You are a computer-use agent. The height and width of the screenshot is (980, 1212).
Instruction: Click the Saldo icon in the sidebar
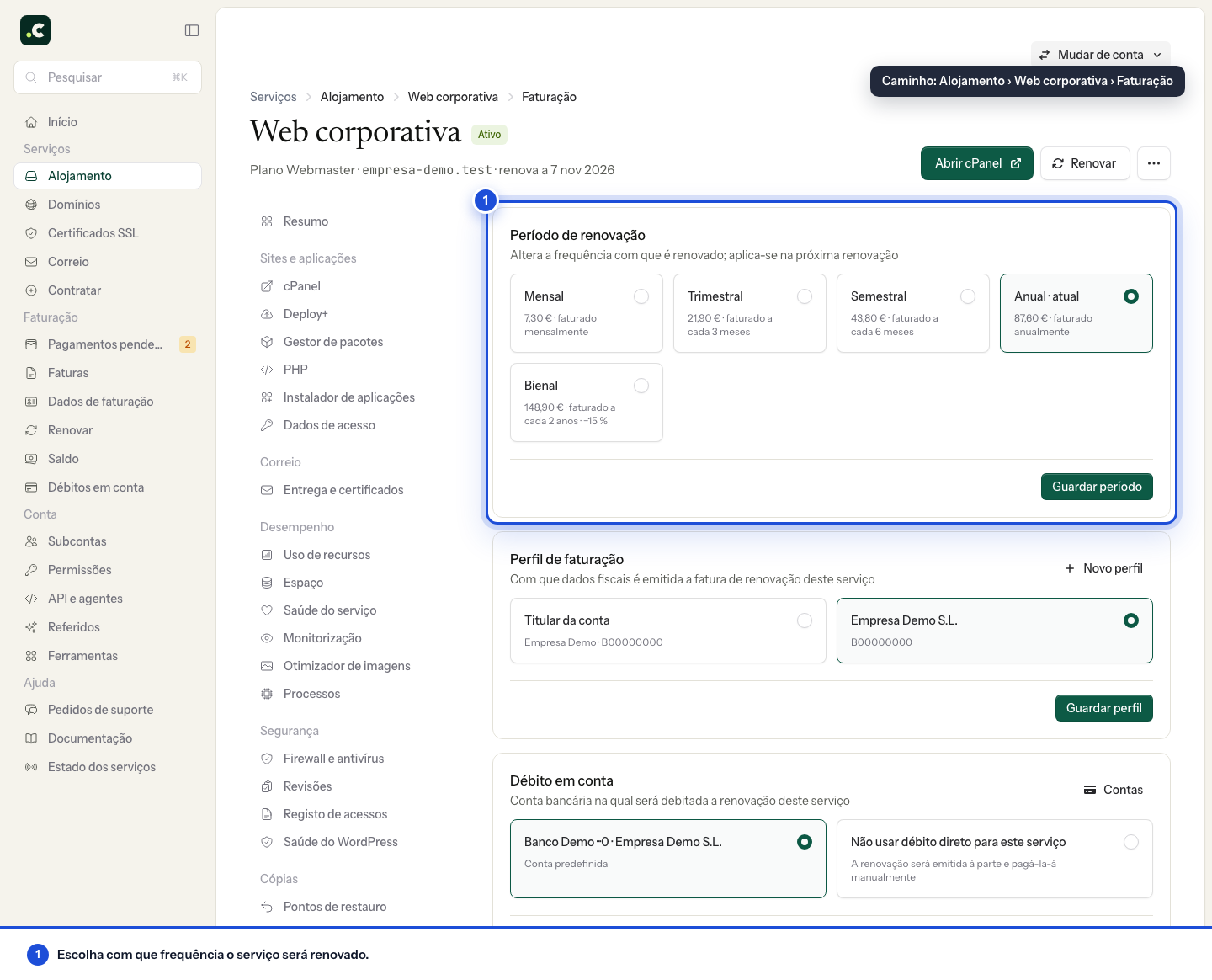tap(31, 459)
